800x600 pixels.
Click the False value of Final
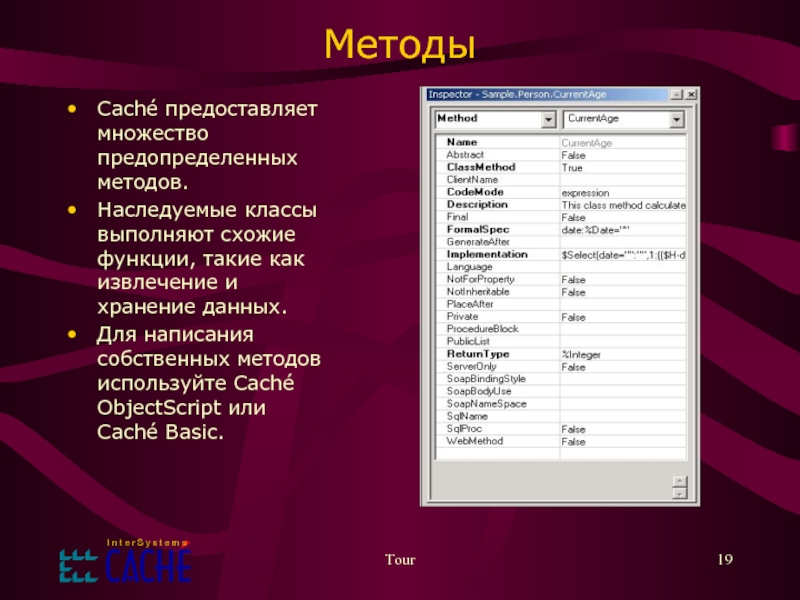click(x=573, y=217)
